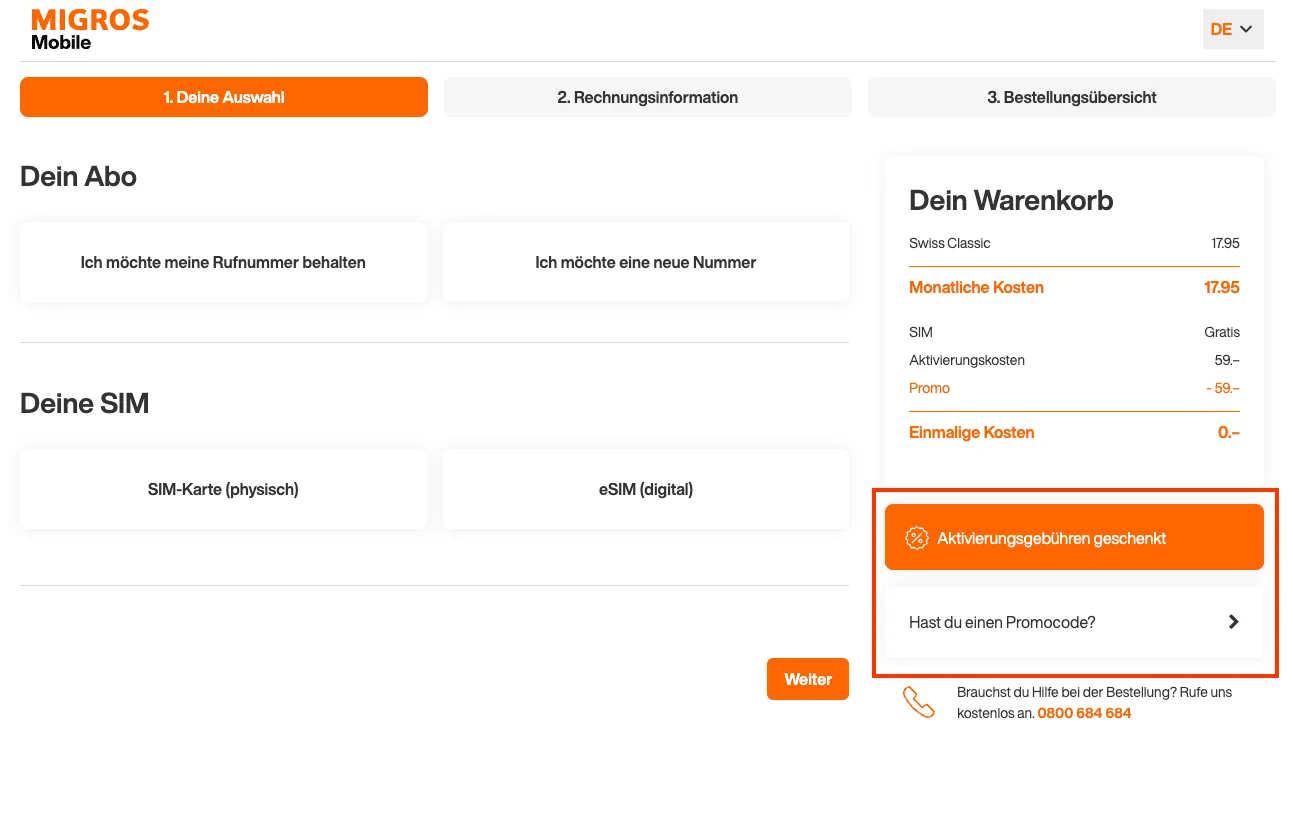Viewport: 1293px width, 840px height.
Task: Click the percent badge icon in the promo banner
Action: coord(916,538)
